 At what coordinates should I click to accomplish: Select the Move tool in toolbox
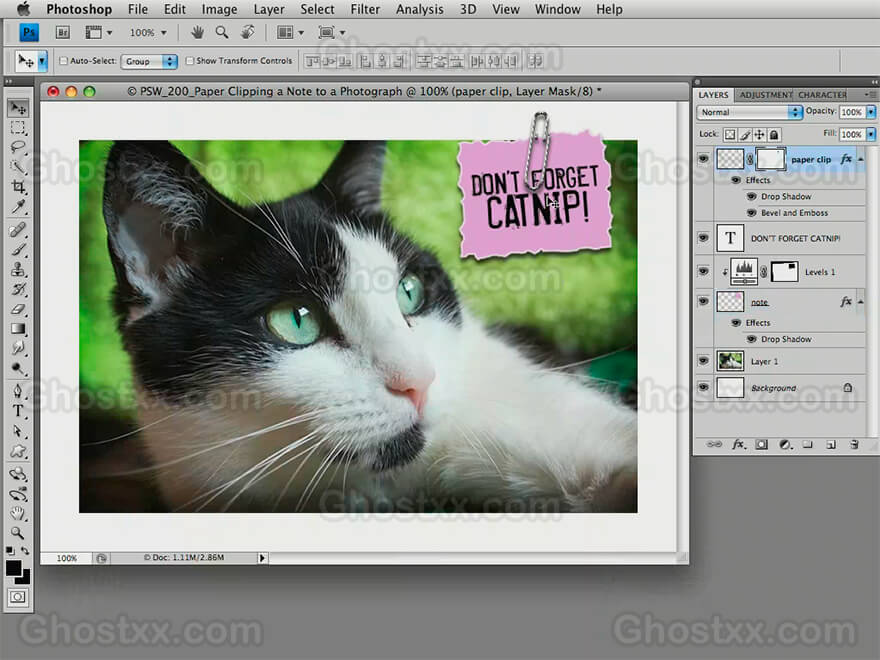point(18,108)
